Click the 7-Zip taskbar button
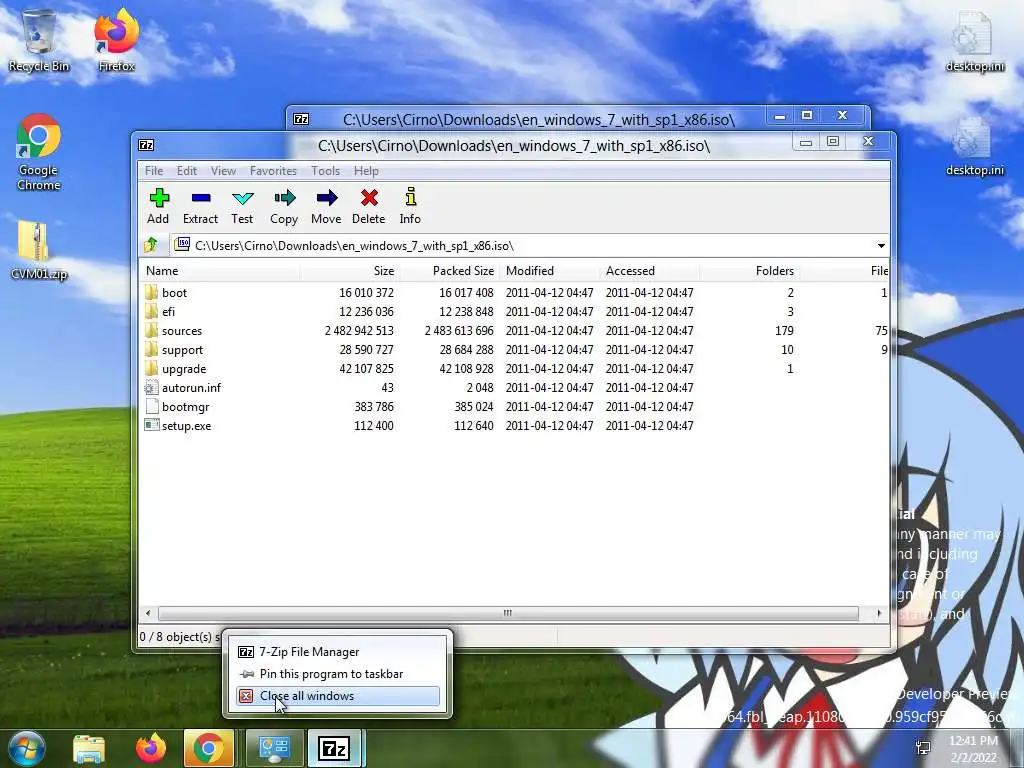The width and height of the screenshot is (1024, 768). tap(335, 748)
